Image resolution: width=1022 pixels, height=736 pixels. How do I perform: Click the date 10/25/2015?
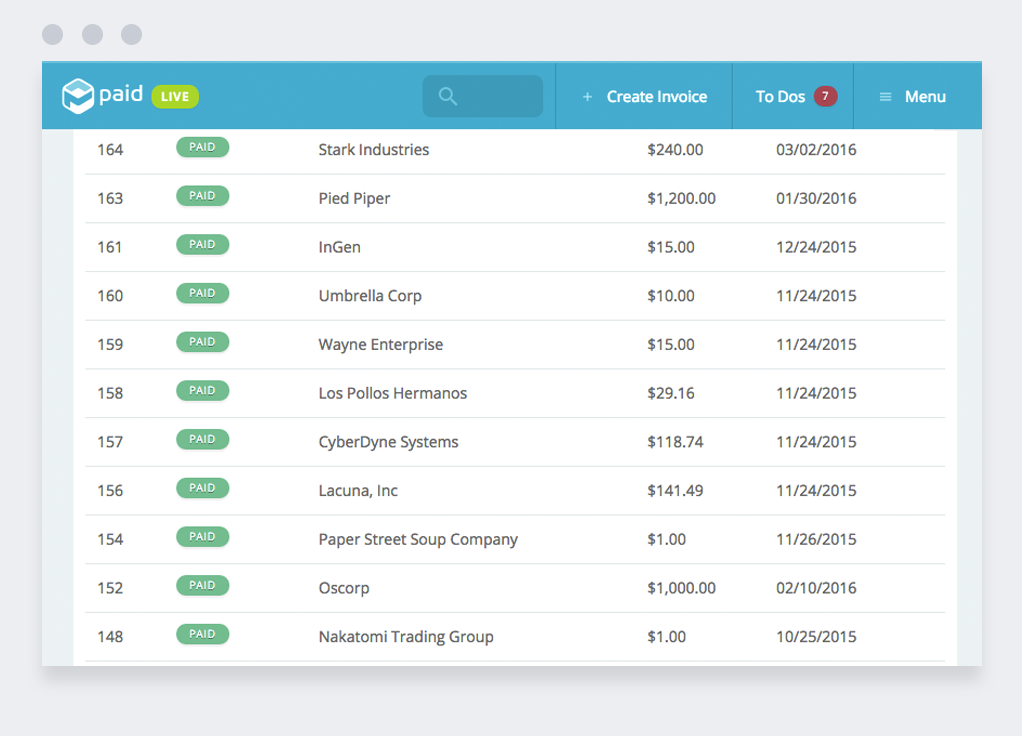click(816, 636)
